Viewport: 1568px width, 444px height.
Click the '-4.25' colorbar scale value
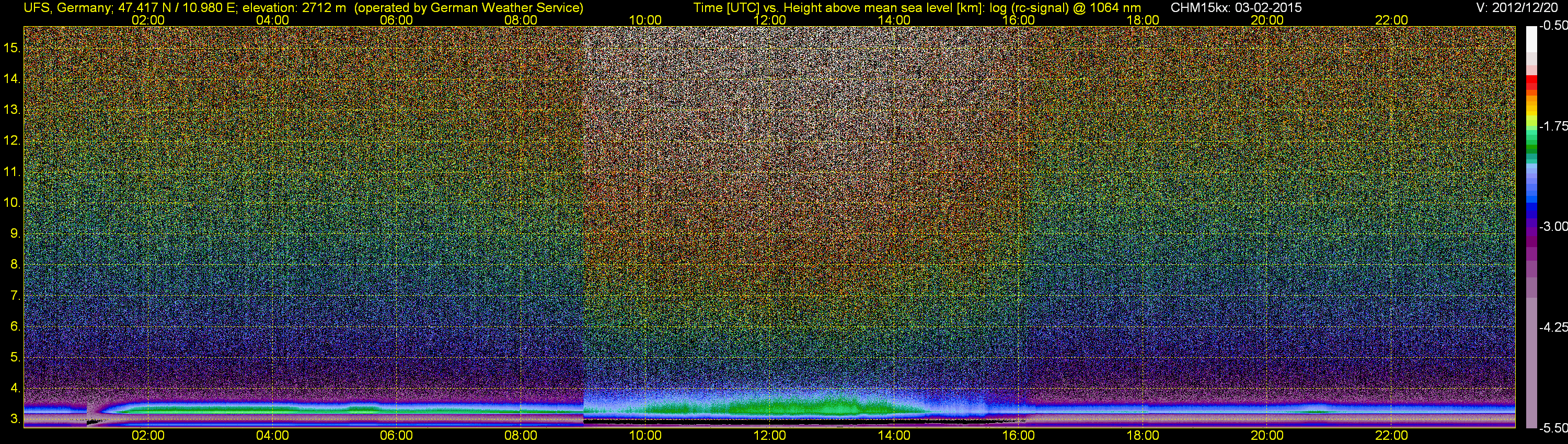1553,327
